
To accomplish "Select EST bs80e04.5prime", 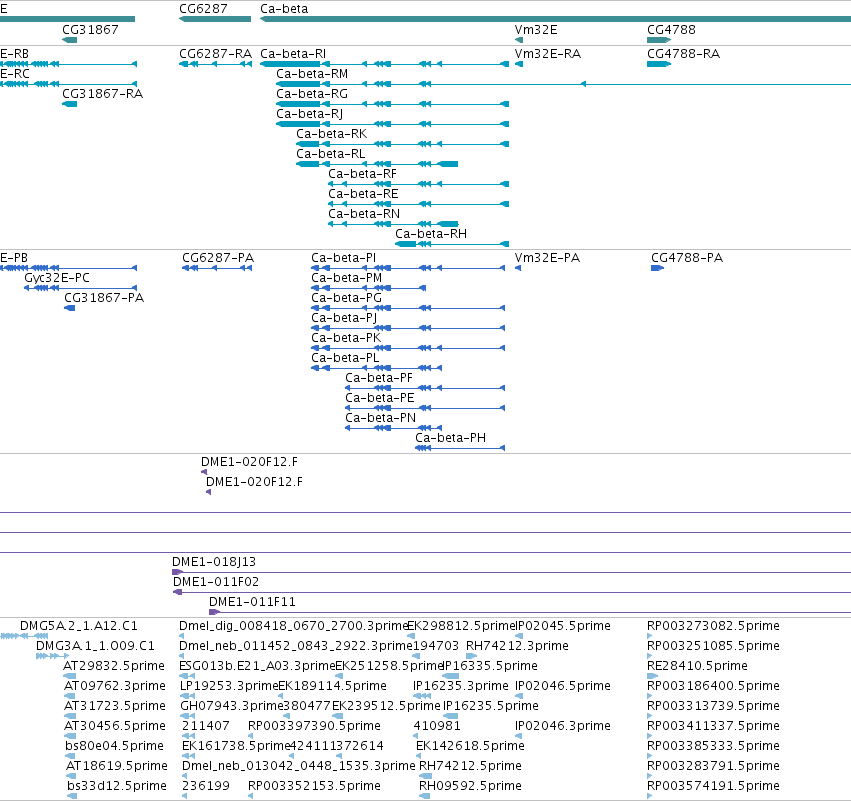I will 115,746.
